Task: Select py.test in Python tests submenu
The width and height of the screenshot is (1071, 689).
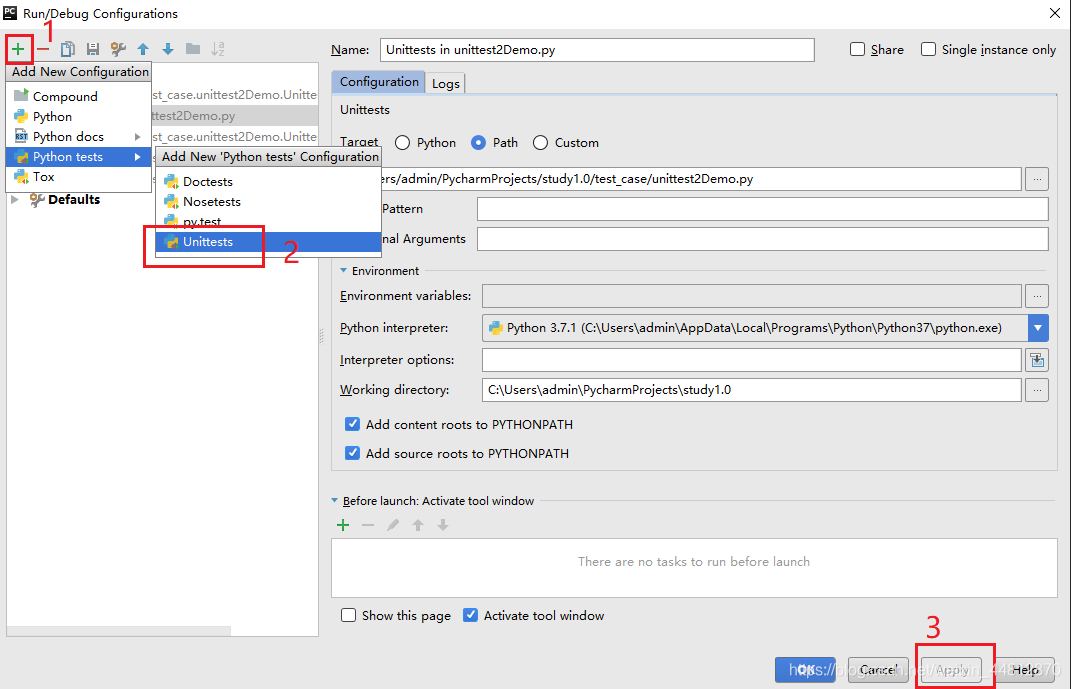Action: 268,221
